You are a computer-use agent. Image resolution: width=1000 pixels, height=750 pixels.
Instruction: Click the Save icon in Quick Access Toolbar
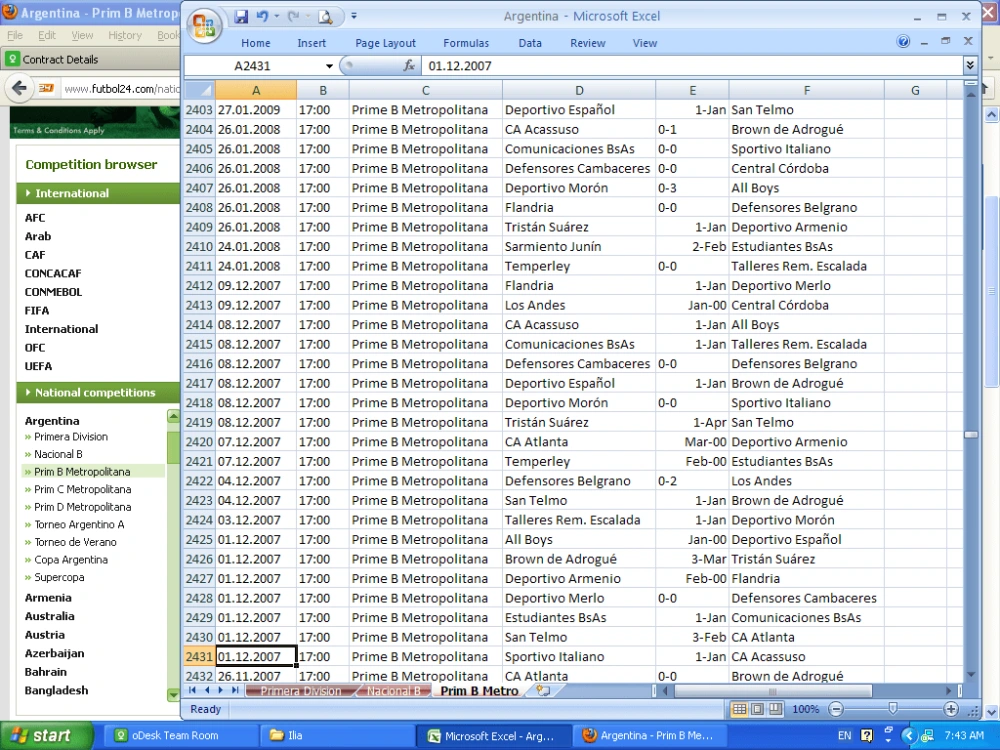click(x=241, y=17)
